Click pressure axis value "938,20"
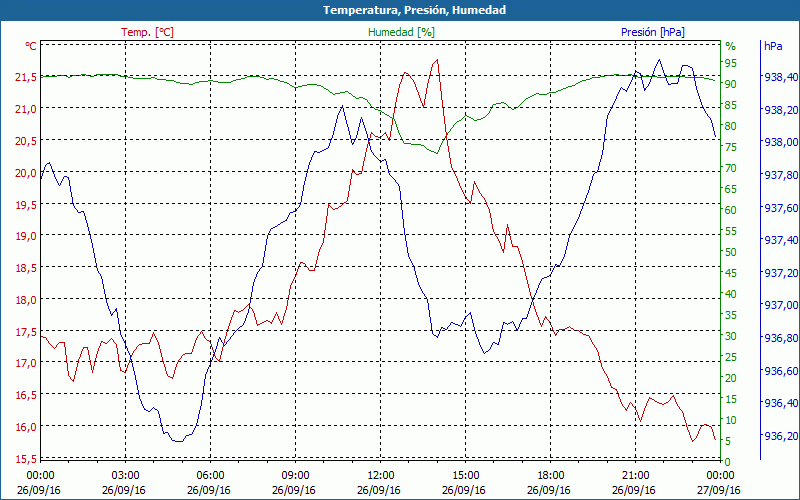This screenshot has height=500, width=800. (x=780, y=110)
